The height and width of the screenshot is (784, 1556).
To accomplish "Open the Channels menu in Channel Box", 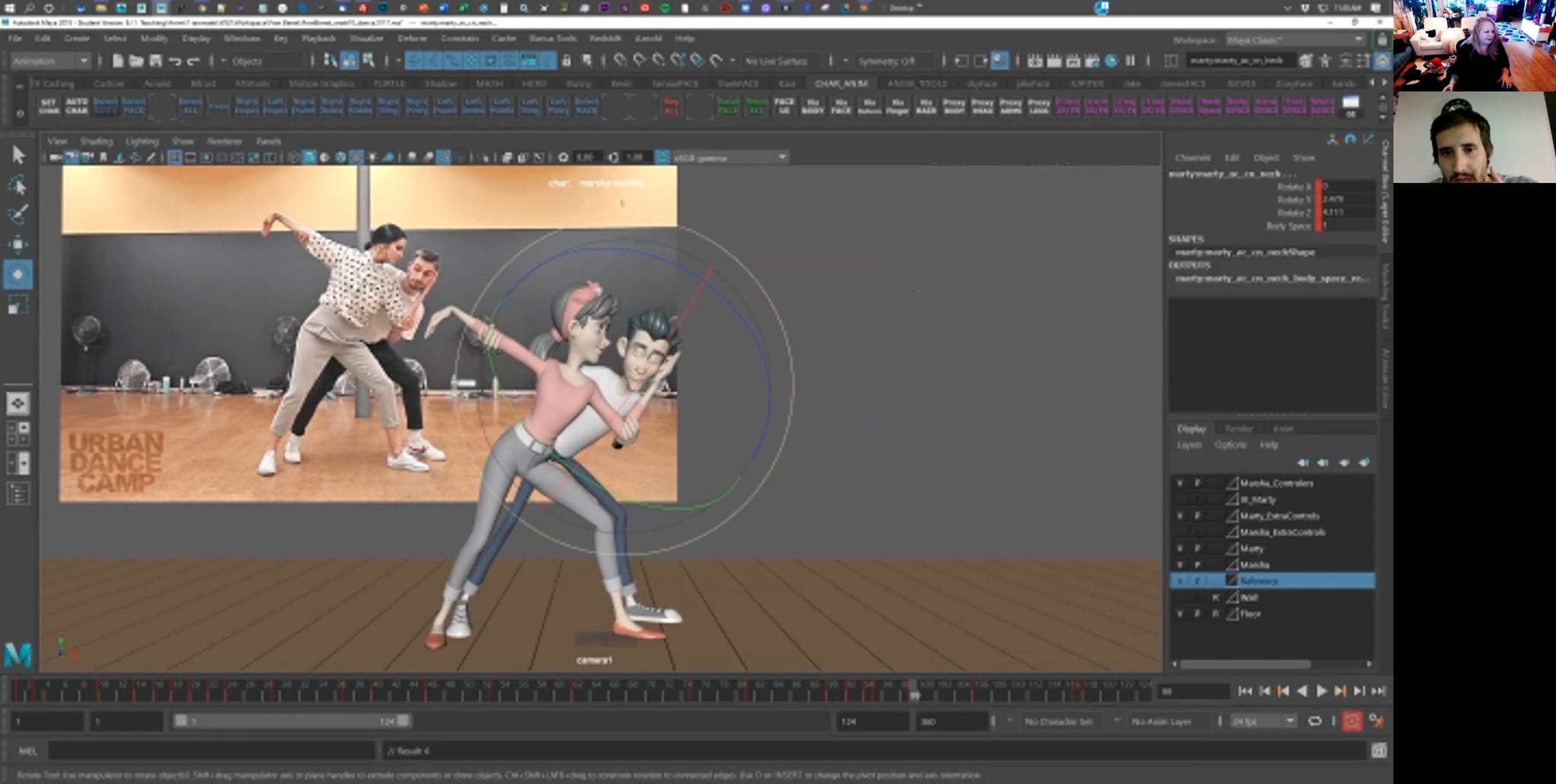I will (x=1193, y=157).
